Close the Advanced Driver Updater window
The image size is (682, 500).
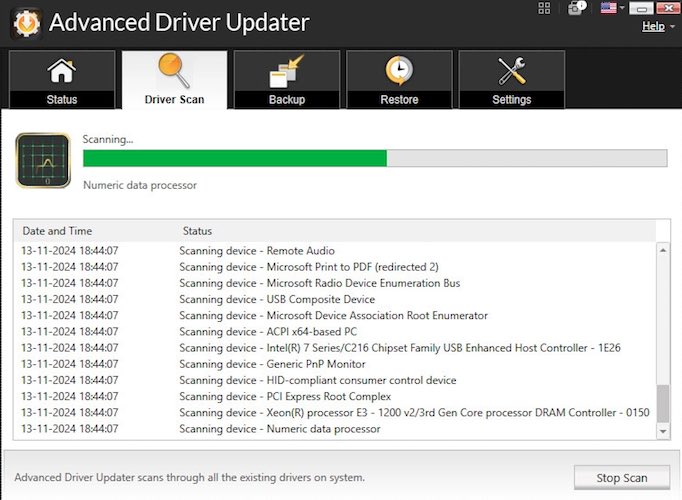[x=668, y=8]
